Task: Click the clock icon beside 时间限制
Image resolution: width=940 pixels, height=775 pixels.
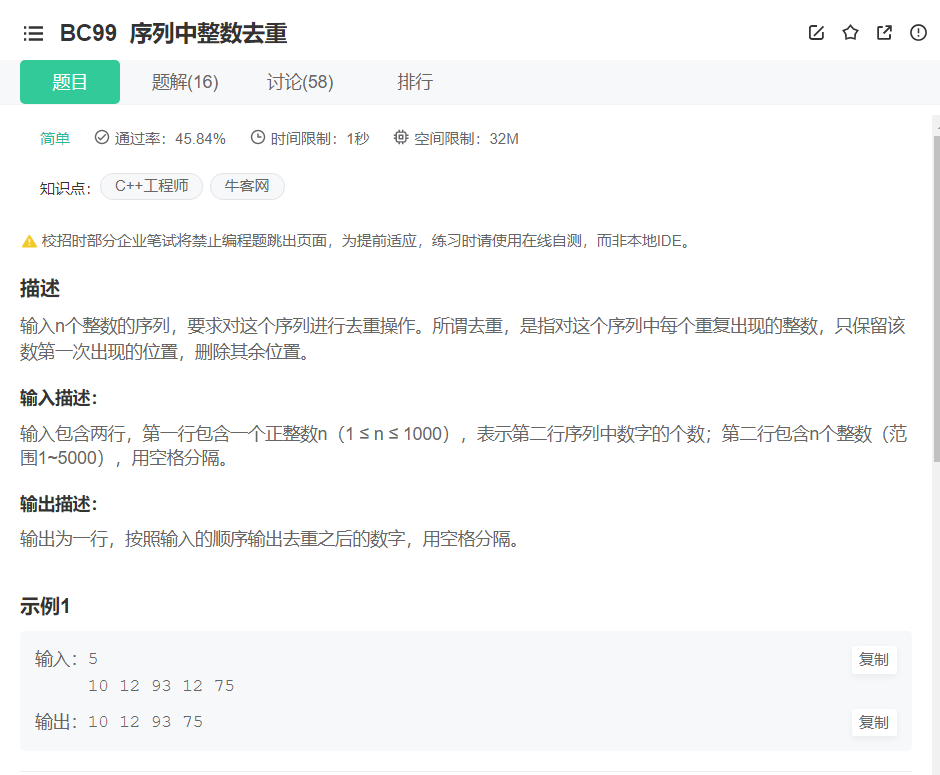Action: click(258, 138)
